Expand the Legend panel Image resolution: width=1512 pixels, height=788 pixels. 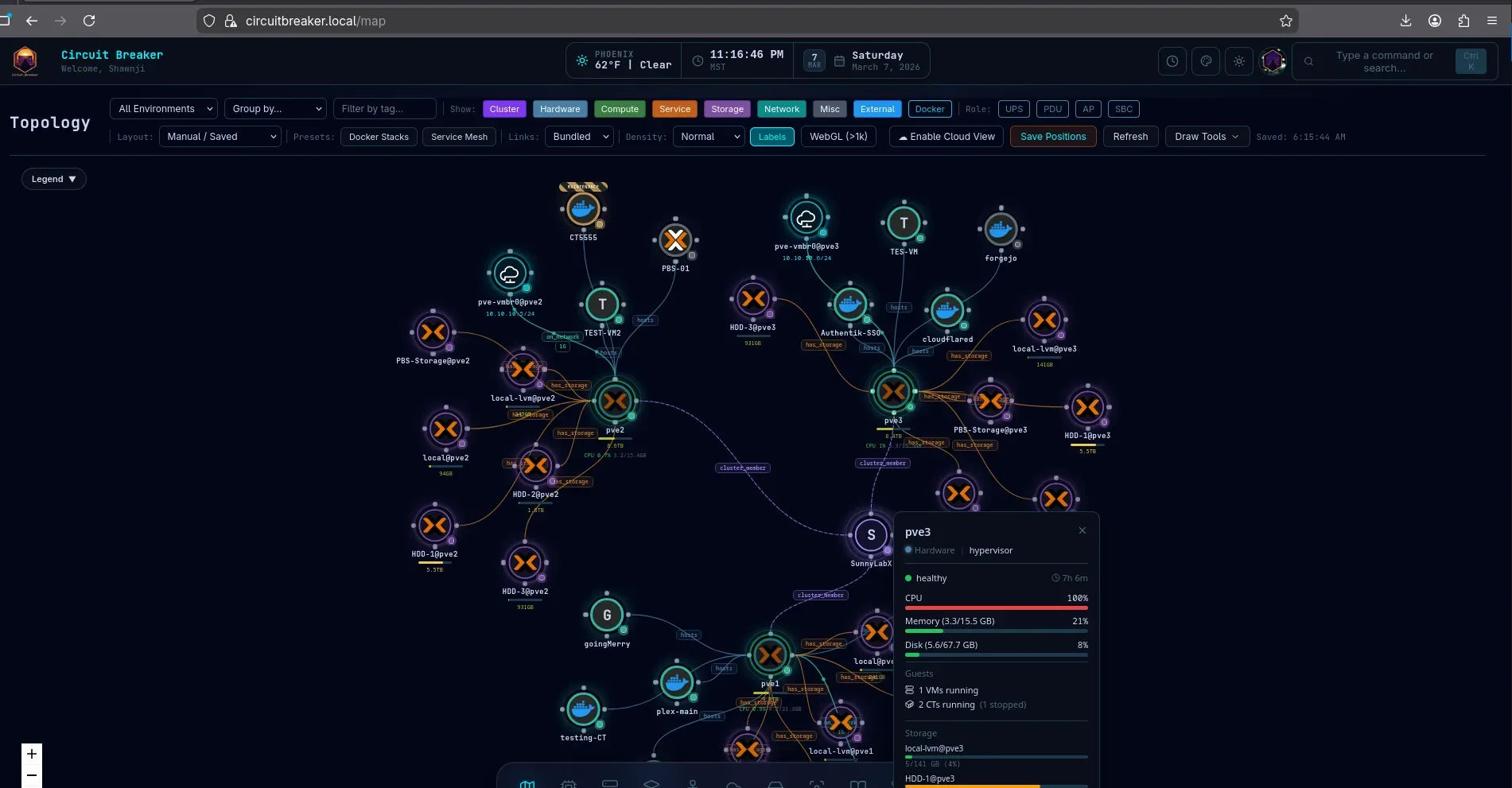click(53, 179)
